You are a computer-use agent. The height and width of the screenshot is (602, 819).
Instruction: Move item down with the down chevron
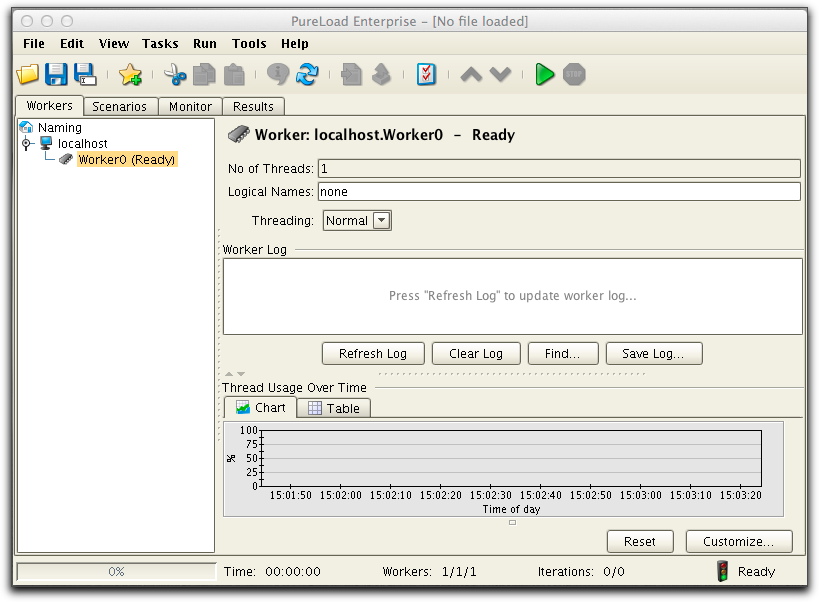click(500, 74)
